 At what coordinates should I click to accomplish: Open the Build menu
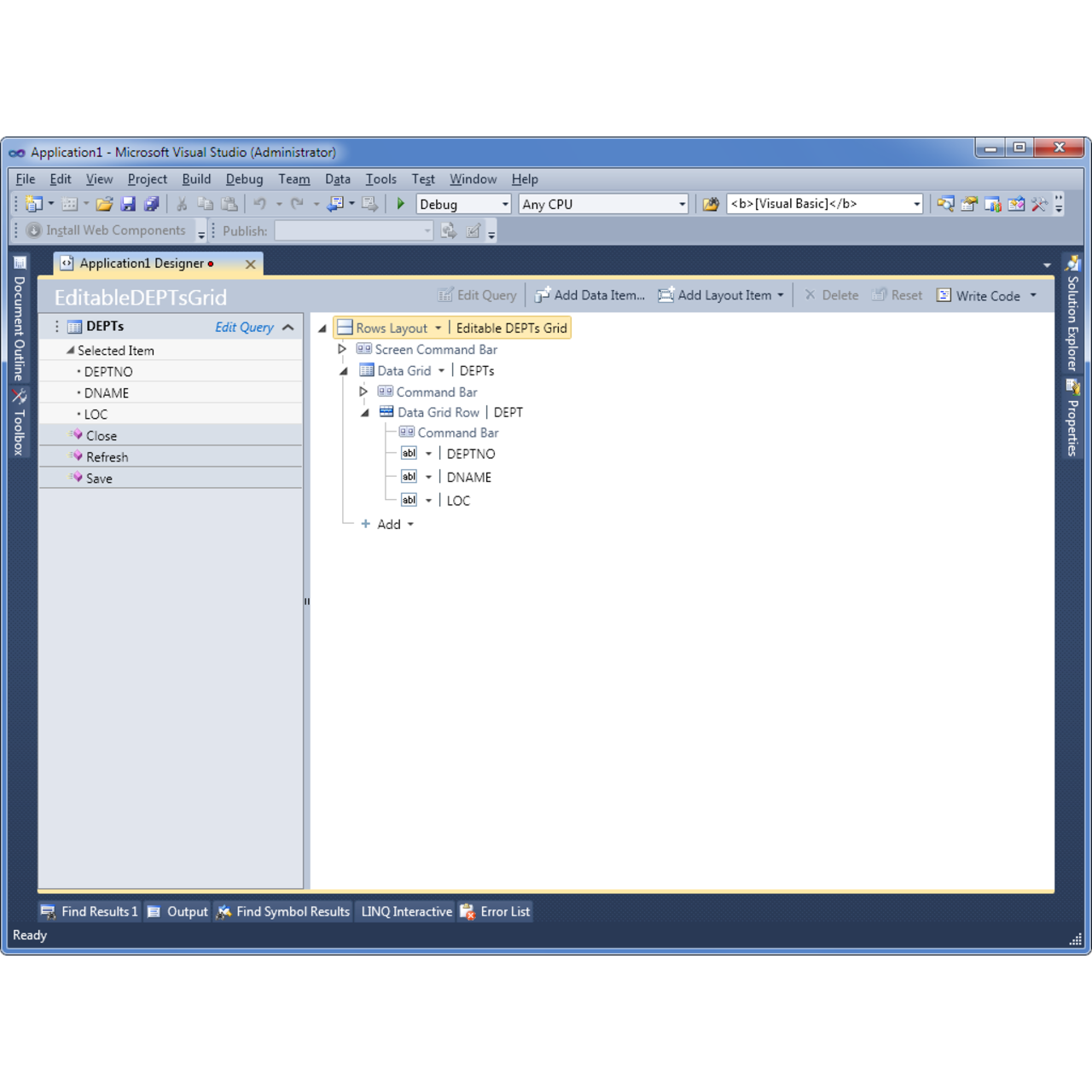pos(196,179)
